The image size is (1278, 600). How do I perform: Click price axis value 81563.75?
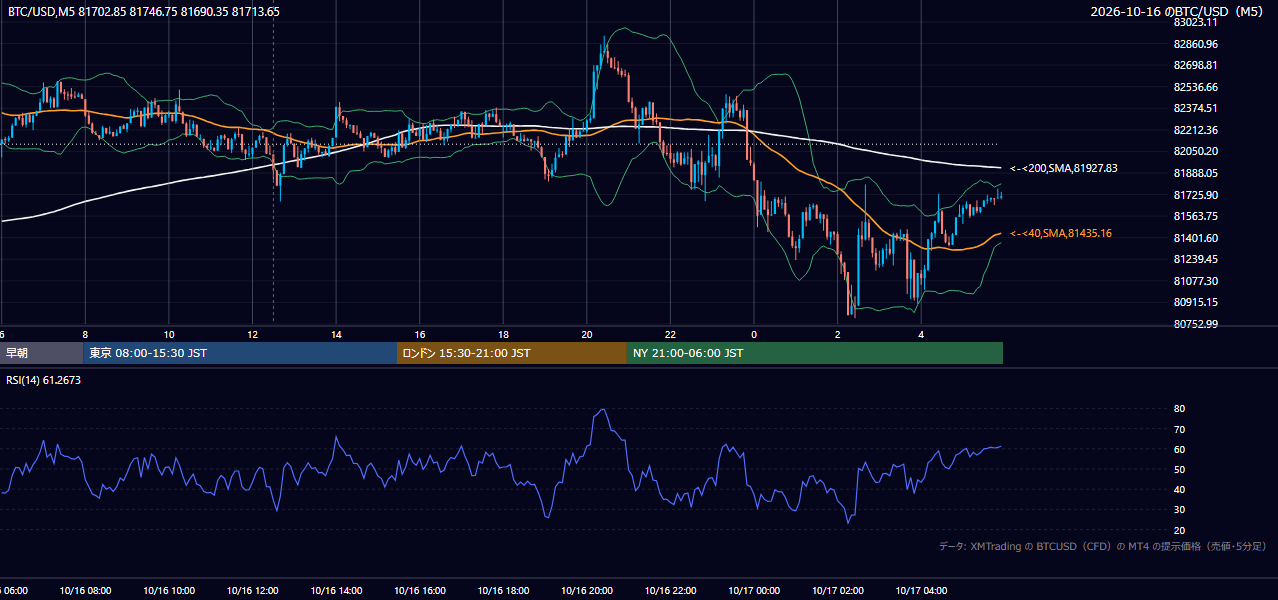1196,216
